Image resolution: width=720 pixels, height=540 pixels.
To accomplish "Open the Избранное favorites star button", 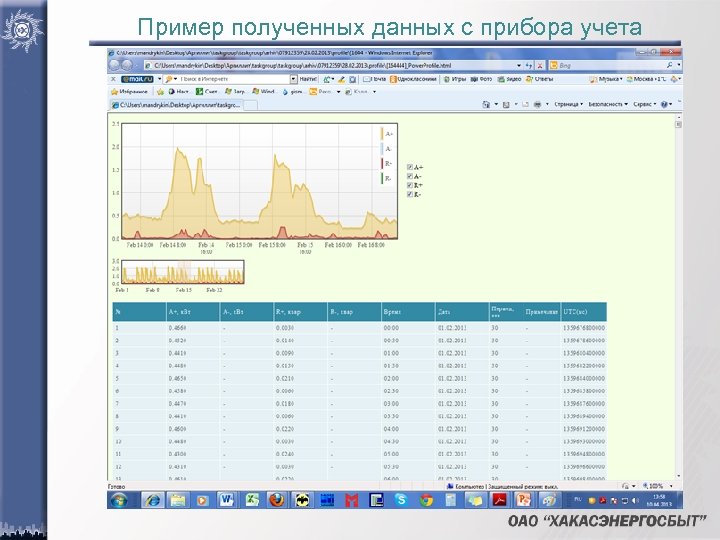I will (129, 91).
